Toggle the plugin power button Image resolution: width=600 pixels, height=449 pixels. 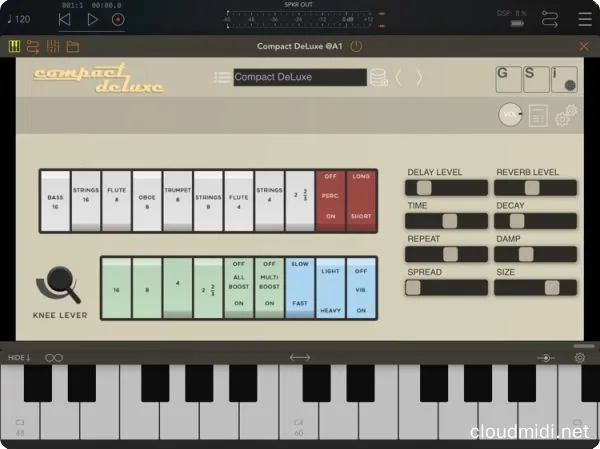(356, 46)
